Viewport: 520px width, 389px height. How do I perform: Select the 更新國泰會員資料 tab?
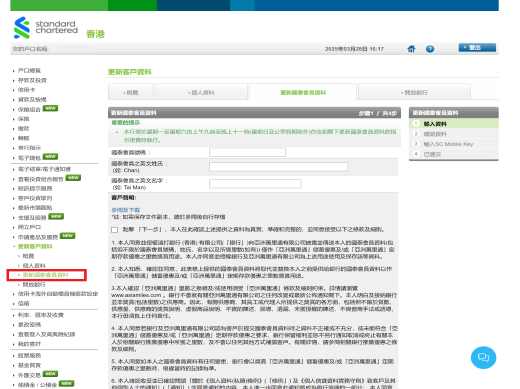[x=303, y=92]
